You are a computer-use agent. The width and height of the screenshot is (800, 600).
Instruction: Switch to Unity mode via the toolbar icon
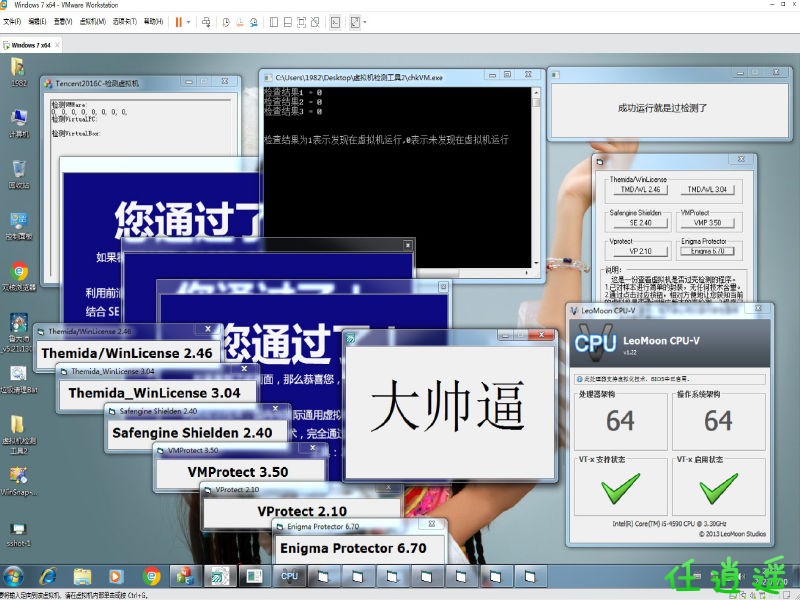tap(315, 22)
